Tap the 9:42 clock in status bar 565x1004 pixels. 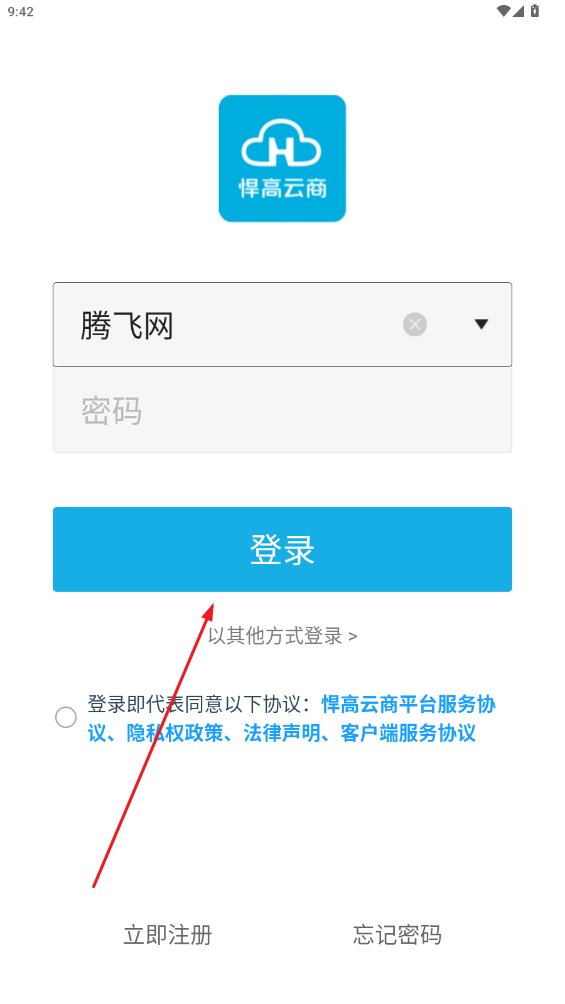click(x=20, y=12)
